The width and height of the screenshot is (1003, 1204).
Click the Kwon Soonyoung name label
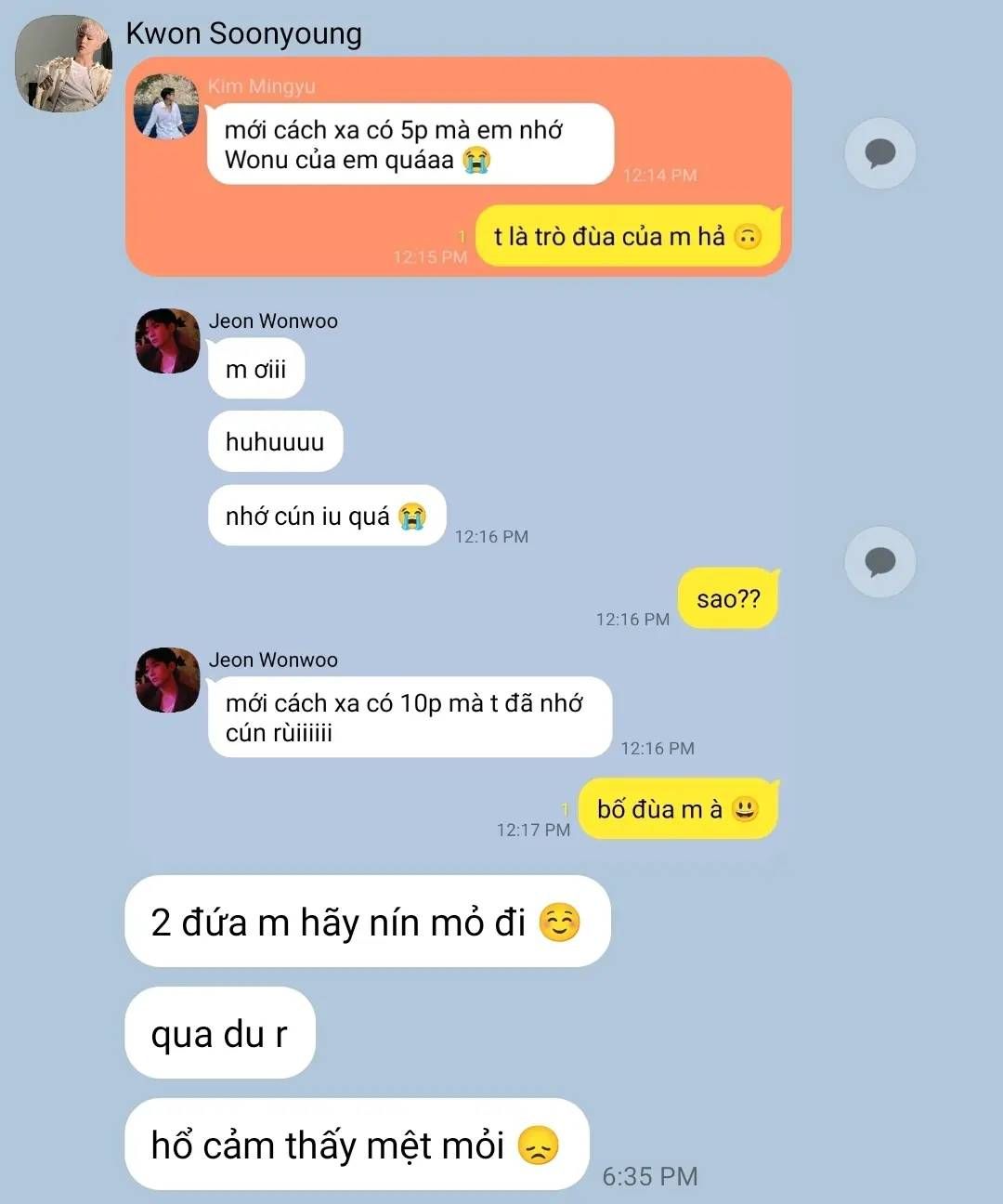[x=243, y=33]
